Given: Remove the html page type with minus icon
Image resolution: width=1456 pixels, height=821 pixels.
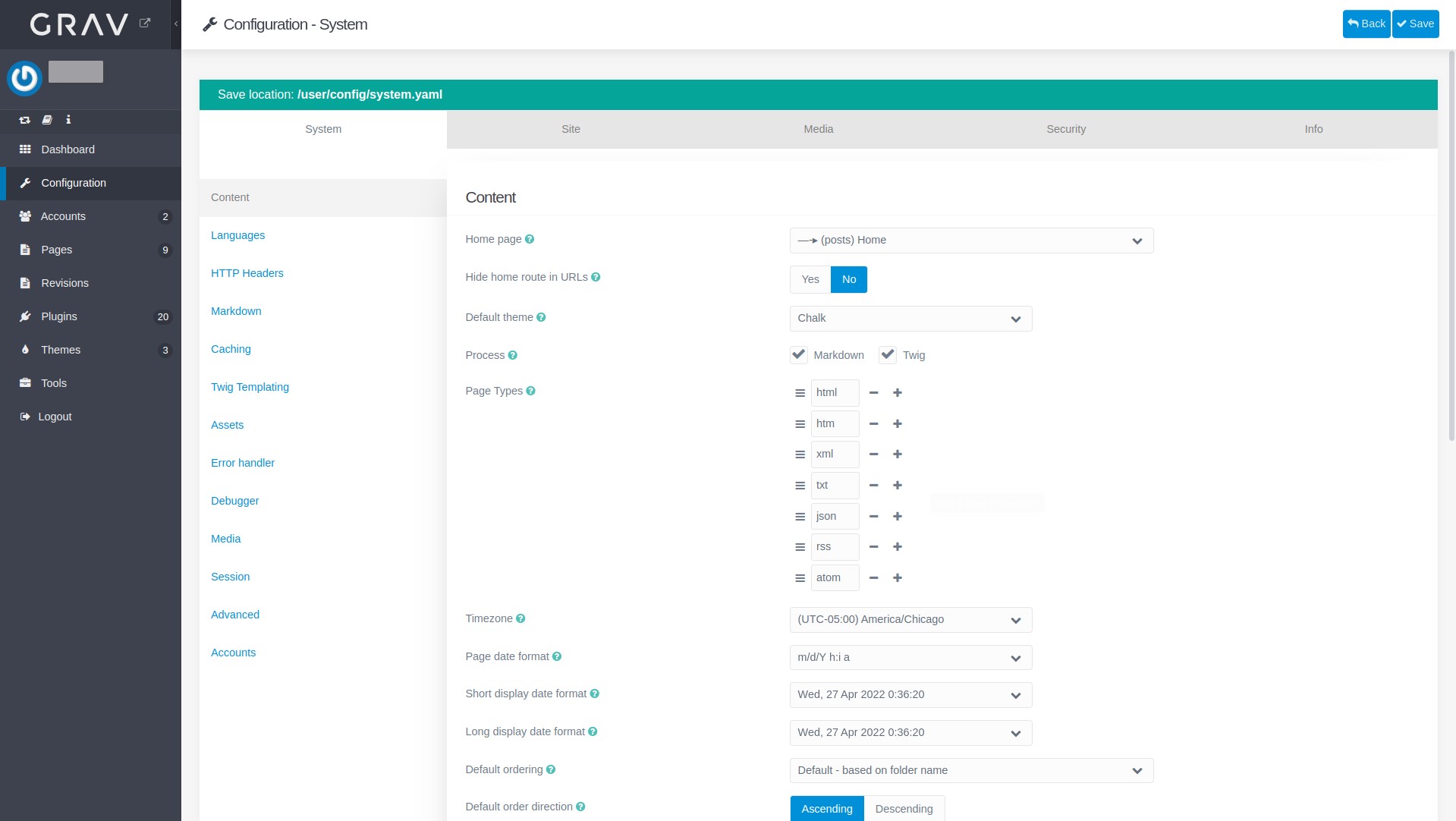Looking at the screenshot, I should tap(873, 393).
